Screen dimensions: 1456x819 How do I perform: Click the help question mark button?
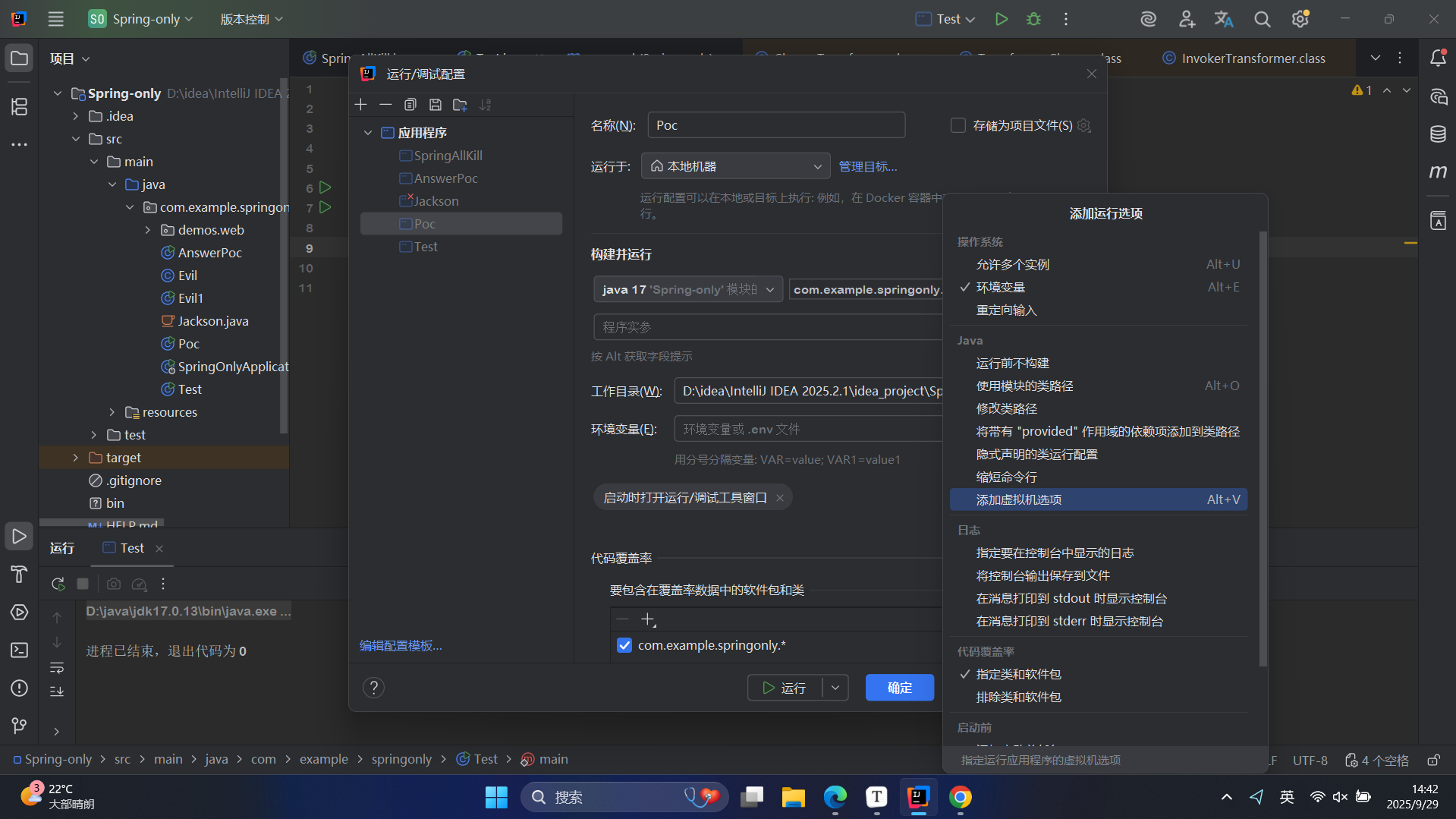point(373,688)
